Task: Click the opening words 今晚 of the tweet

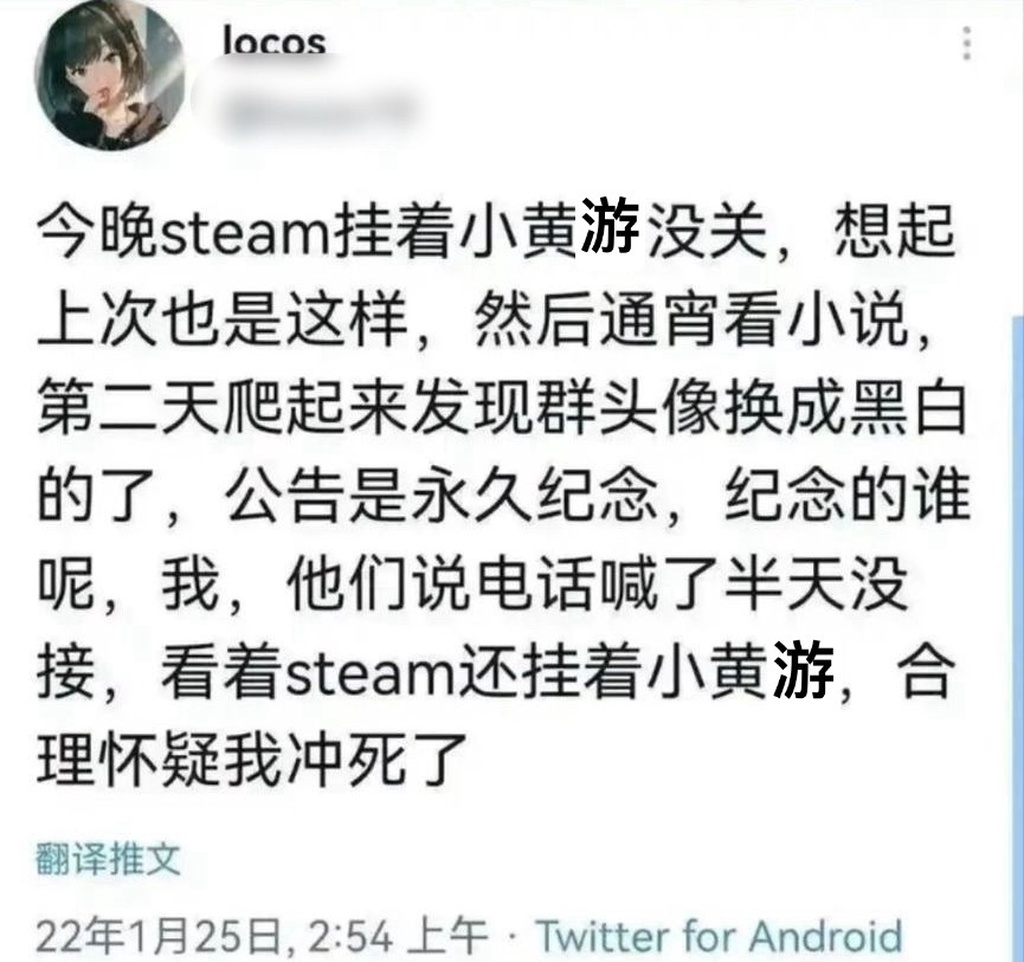Action: click(98, 233)
